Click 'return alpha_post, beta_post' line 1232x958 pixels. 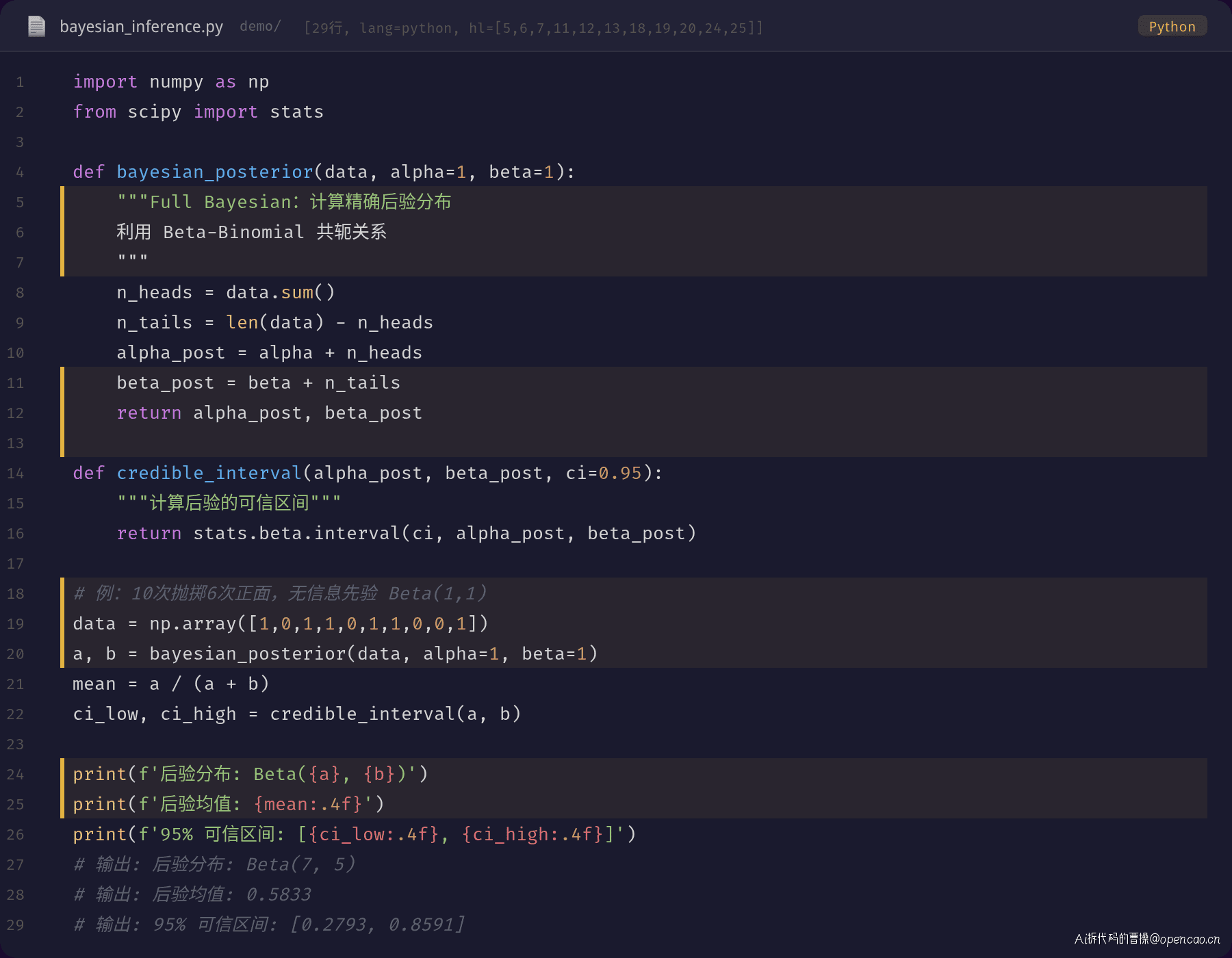(270, 413)
